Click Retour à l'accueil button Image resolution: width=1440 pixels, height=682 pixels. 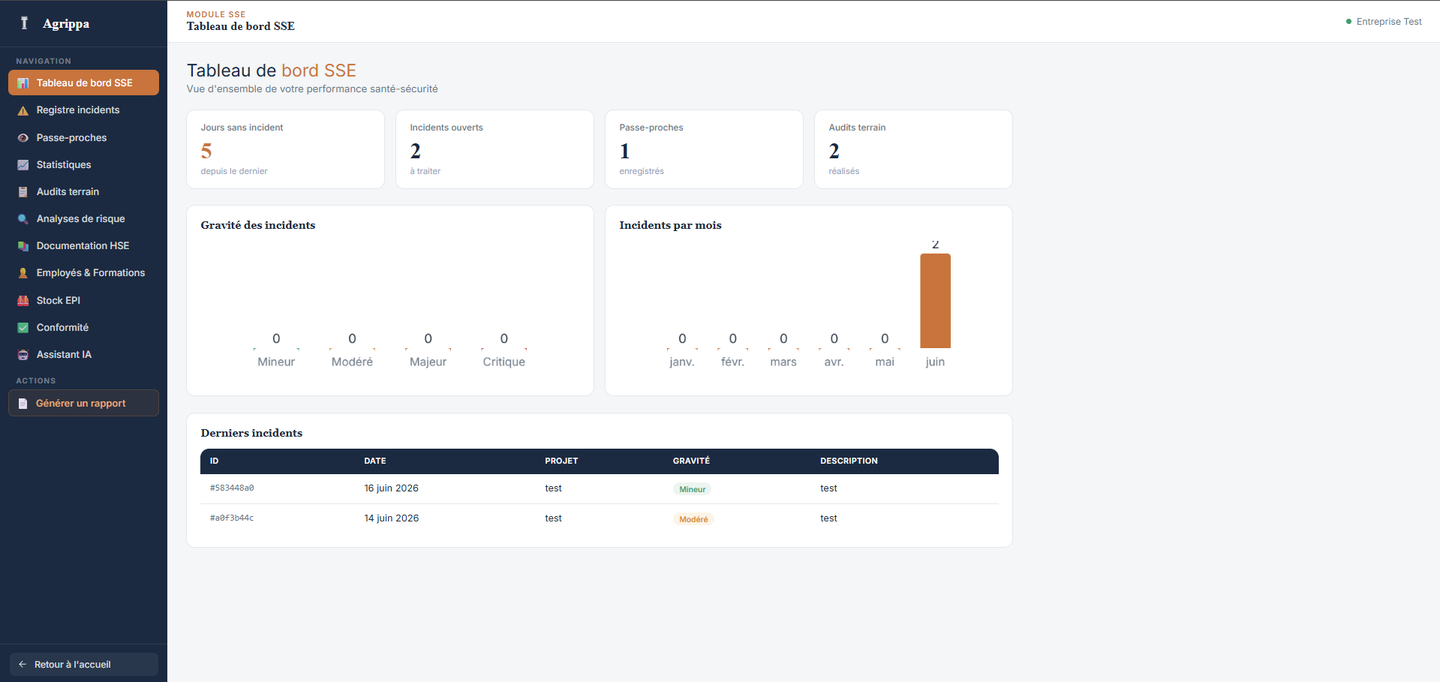pyautogui.click(x=83, y=664)
